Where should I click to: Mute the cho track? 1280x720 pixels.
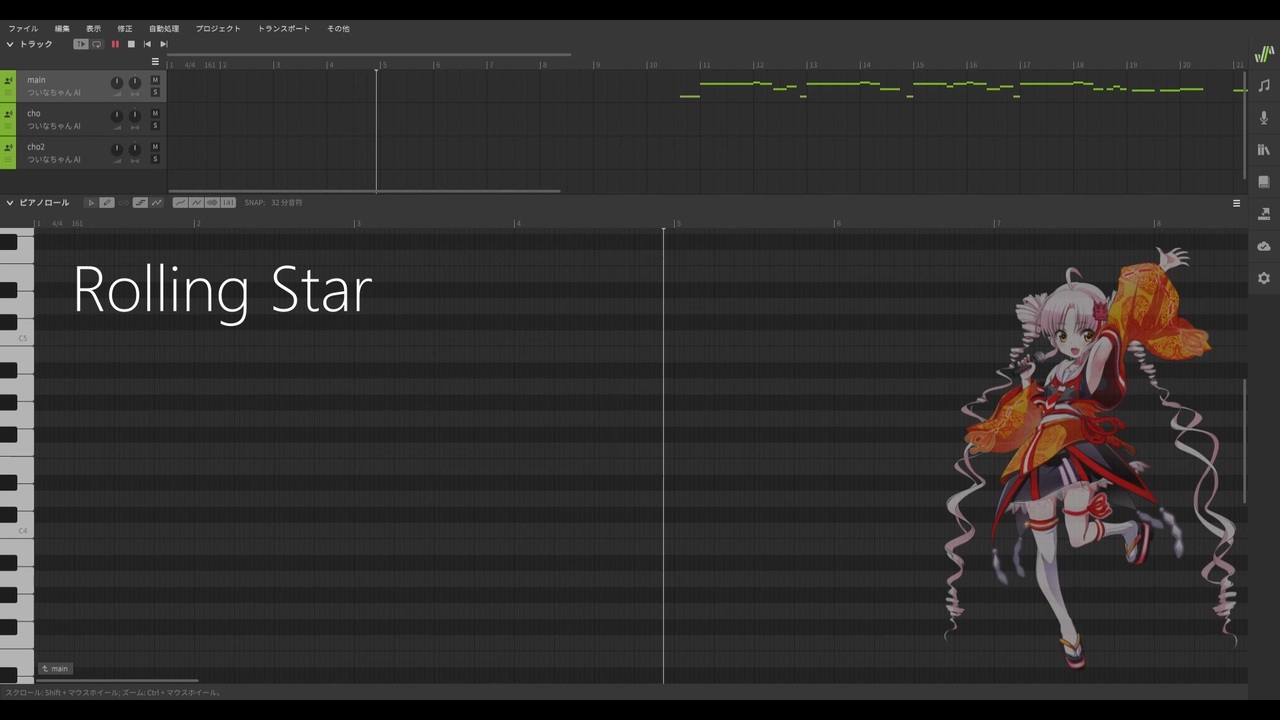point(155,113)
